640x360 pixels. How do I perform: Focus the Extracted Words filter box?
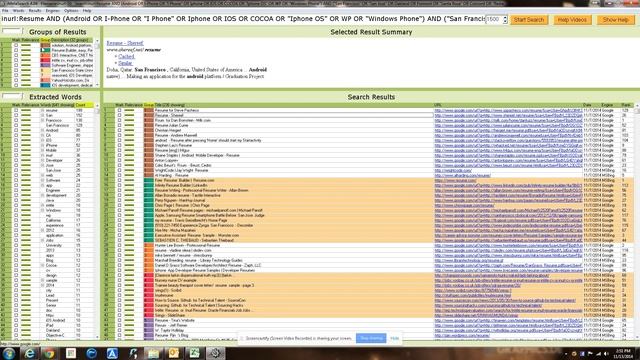[x=12, y=96]
